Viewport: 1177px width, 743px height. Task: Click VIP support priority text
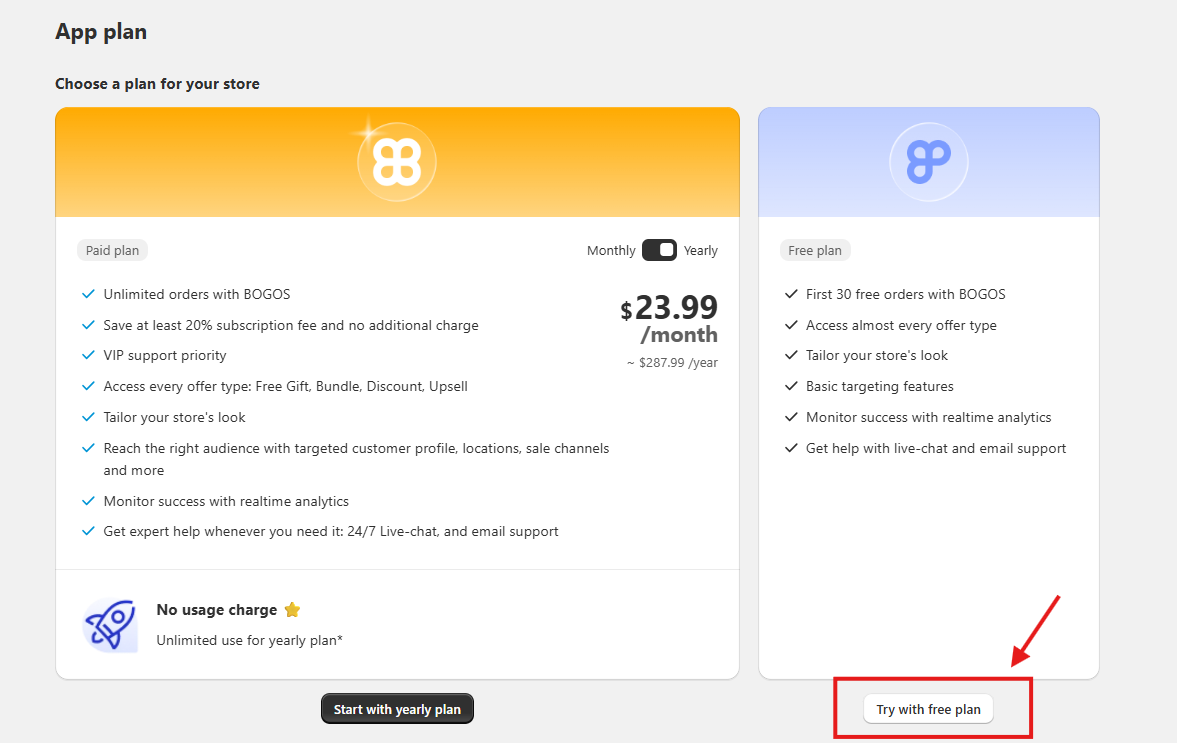(165, 355)
